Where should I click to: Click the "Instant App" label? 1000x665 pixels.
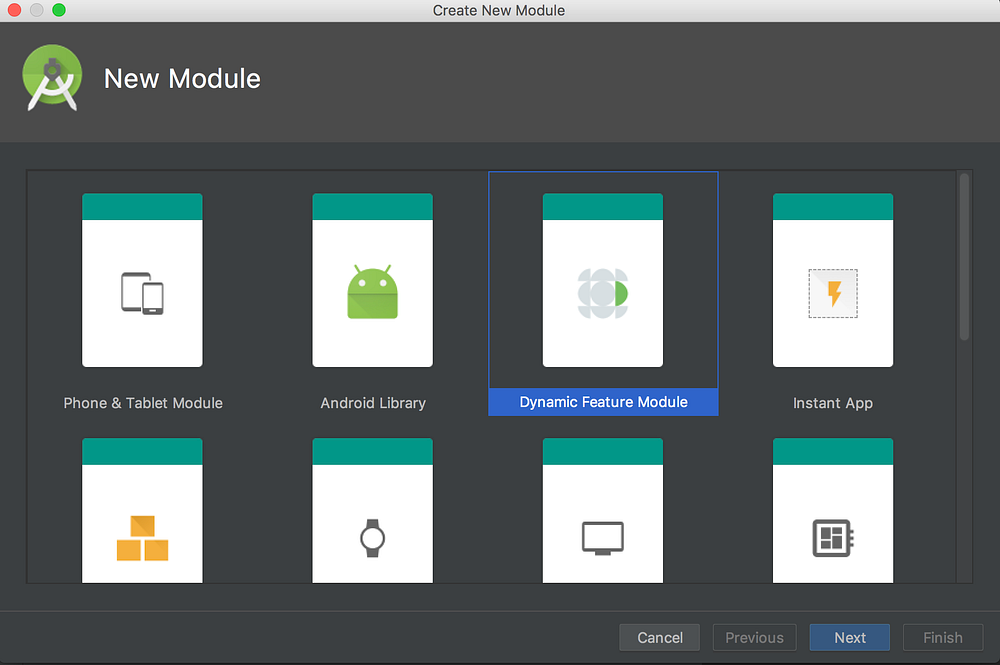point(833,403)
